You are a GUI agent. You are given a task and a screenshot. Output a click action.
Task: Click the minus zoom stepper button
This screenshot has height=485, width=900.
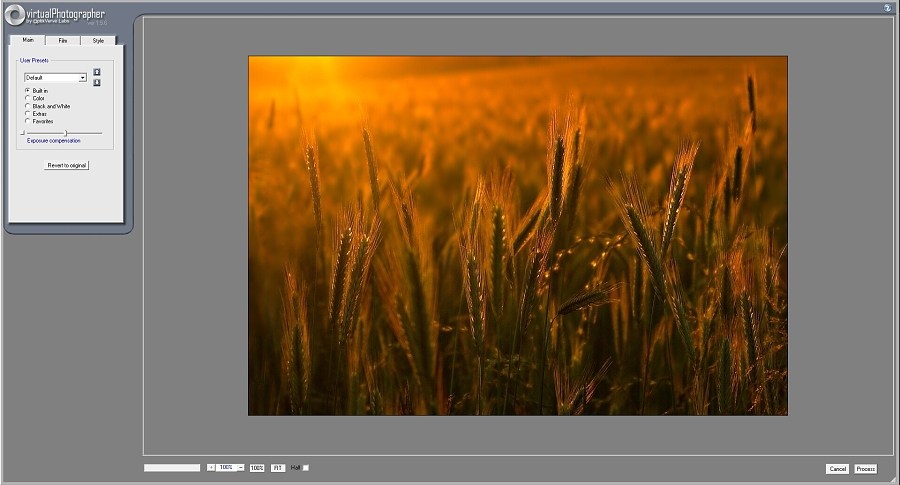pyautogui.click(x=240, y=468)
